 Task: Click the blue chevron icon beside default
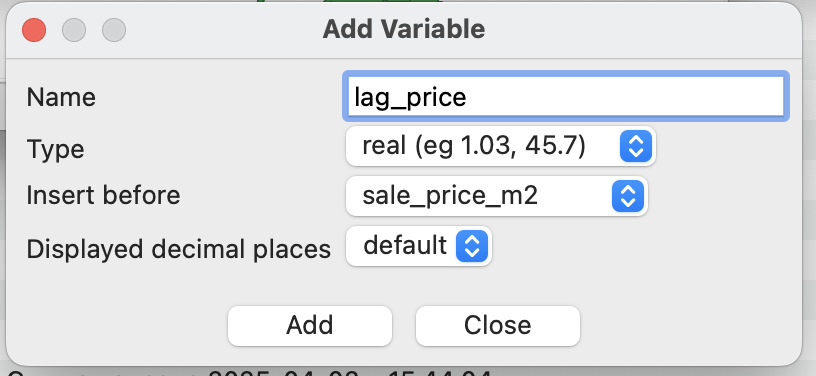click(471, 246)
